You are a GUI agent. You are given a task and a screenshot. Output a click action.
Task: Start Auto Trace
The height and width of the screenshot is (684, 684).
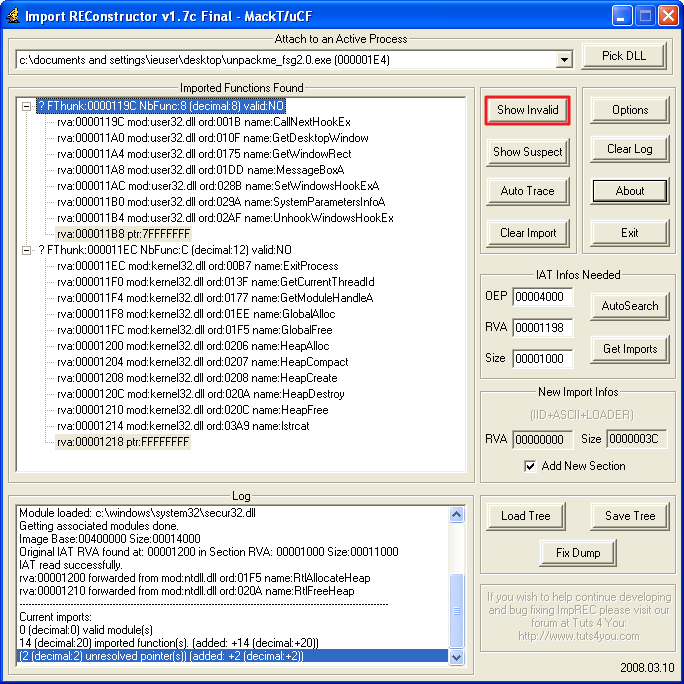(x=527, y=191)
